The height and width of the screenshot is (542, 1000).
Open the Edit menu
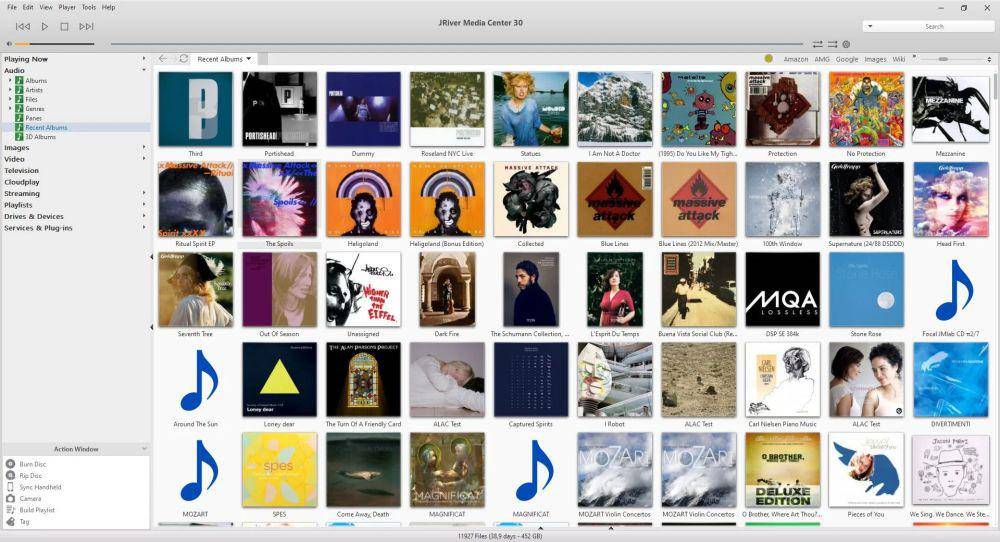click(x=28, y=7)
